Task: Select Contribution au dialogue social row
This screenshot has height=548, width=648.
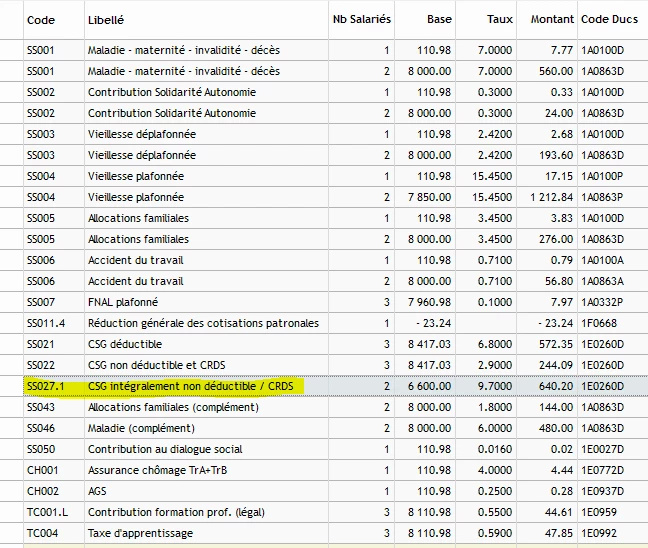Action: (165, 449)
